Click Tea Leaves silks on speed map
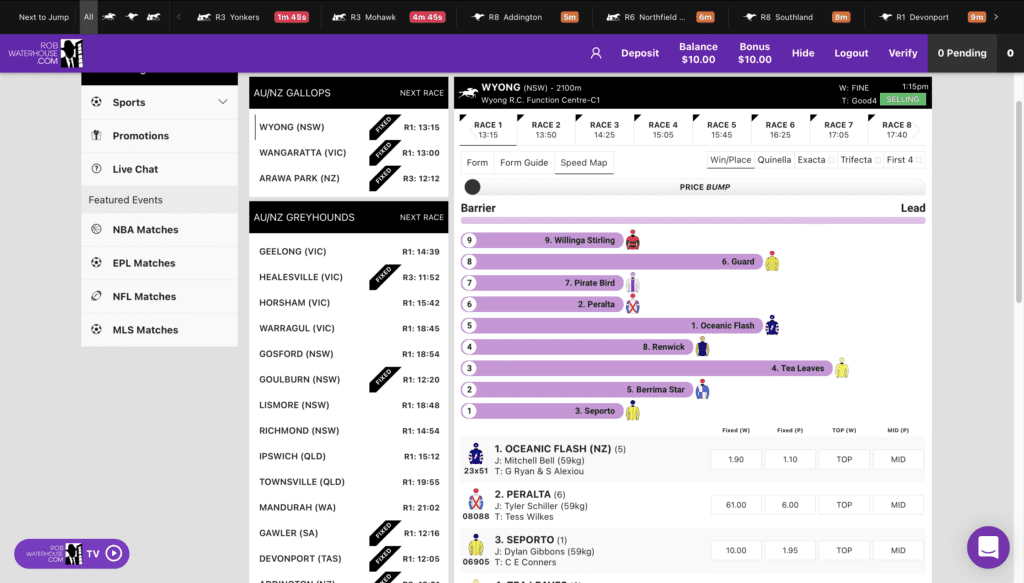Screen dimensions: 1024x583 tap(842, 368)
